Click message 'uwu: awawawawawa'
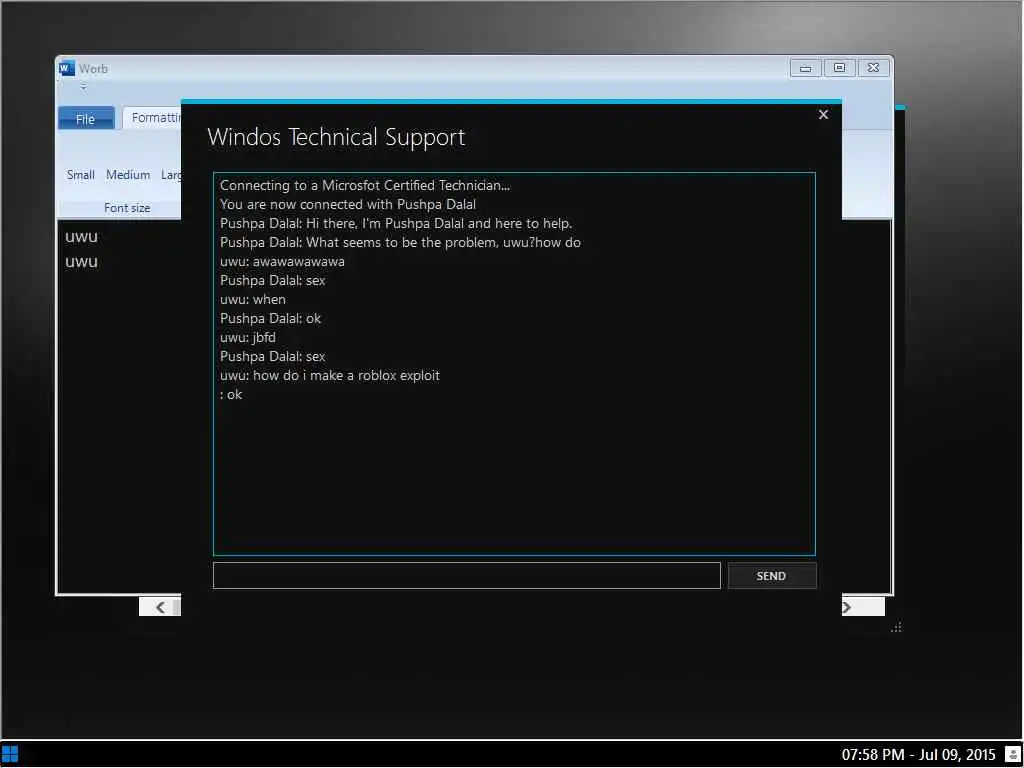Screen dimensions: 1024x768 (x=282, y=261)
